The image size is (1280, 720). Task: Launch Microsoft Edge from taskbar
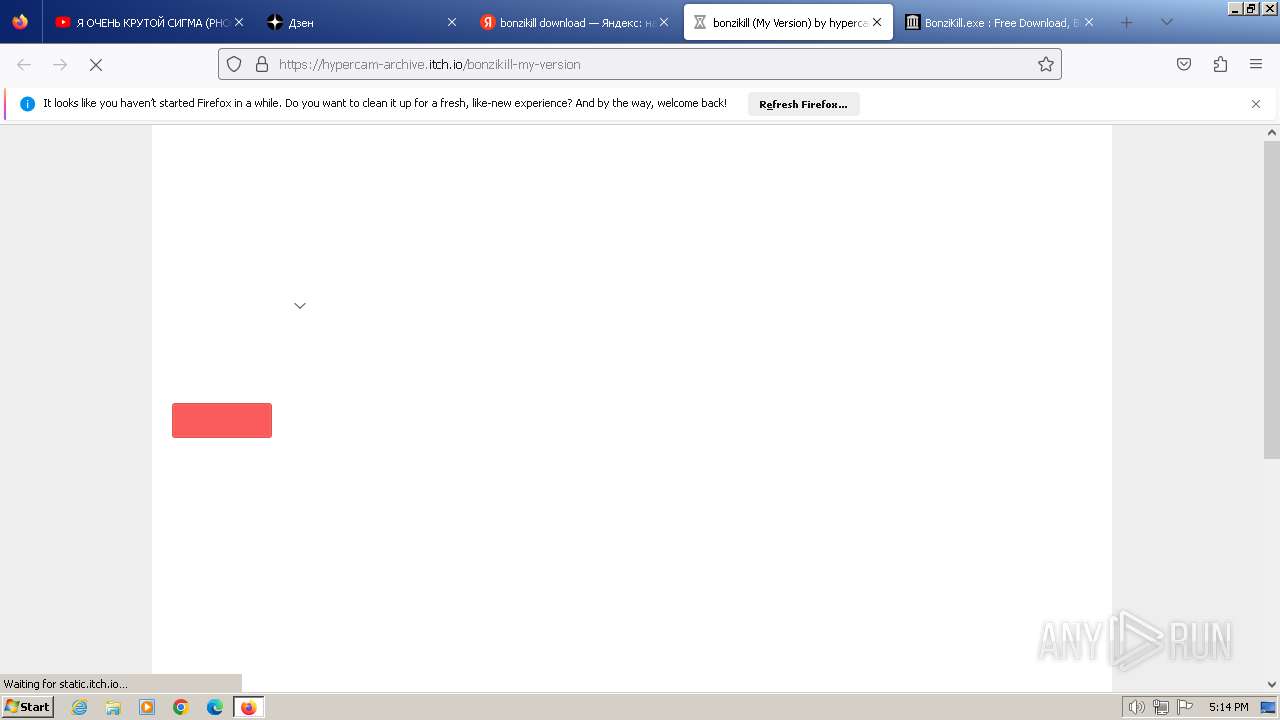pos(215,707)
